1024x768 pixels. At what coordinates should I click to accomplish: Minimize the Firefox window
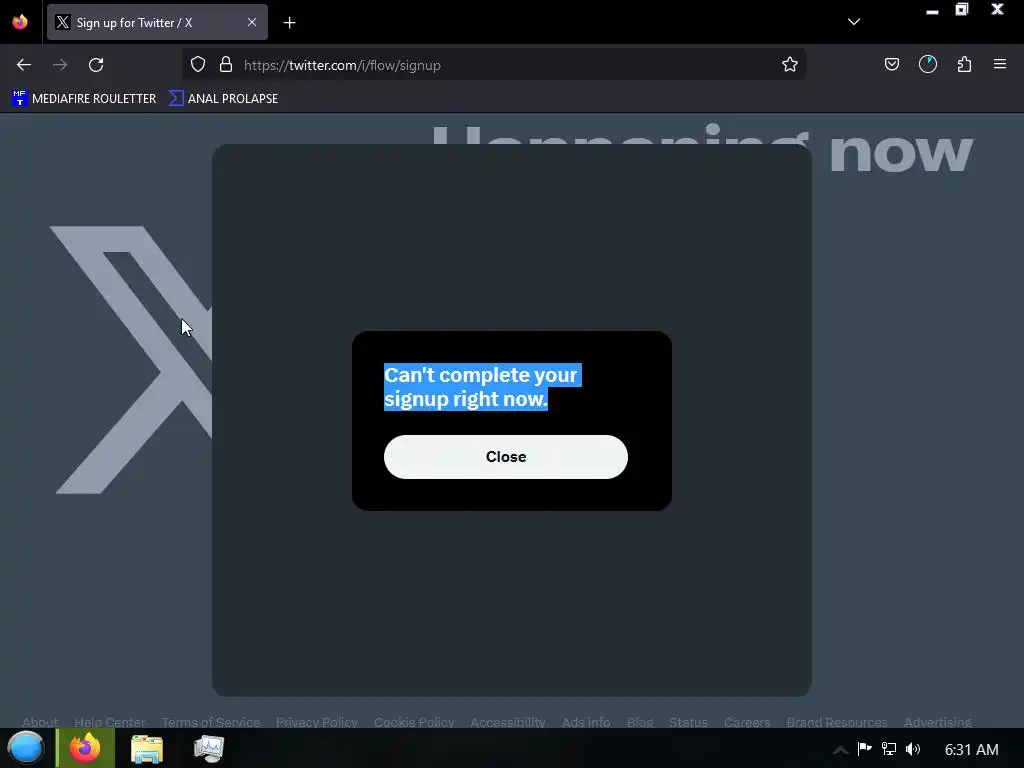[932, 11]
